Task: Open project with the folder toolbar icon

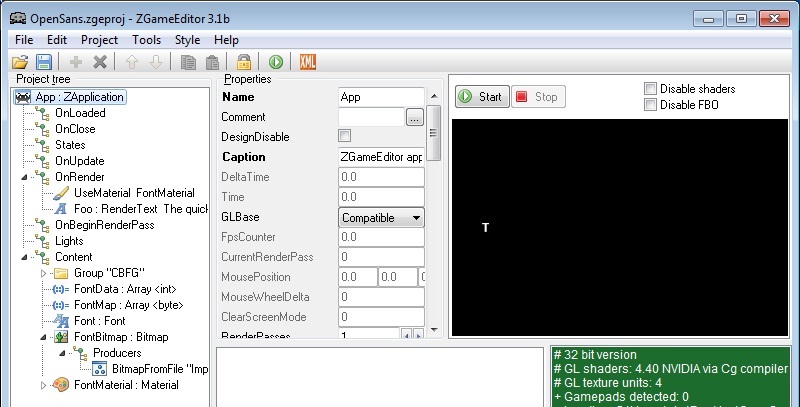Action: (20, 62)
